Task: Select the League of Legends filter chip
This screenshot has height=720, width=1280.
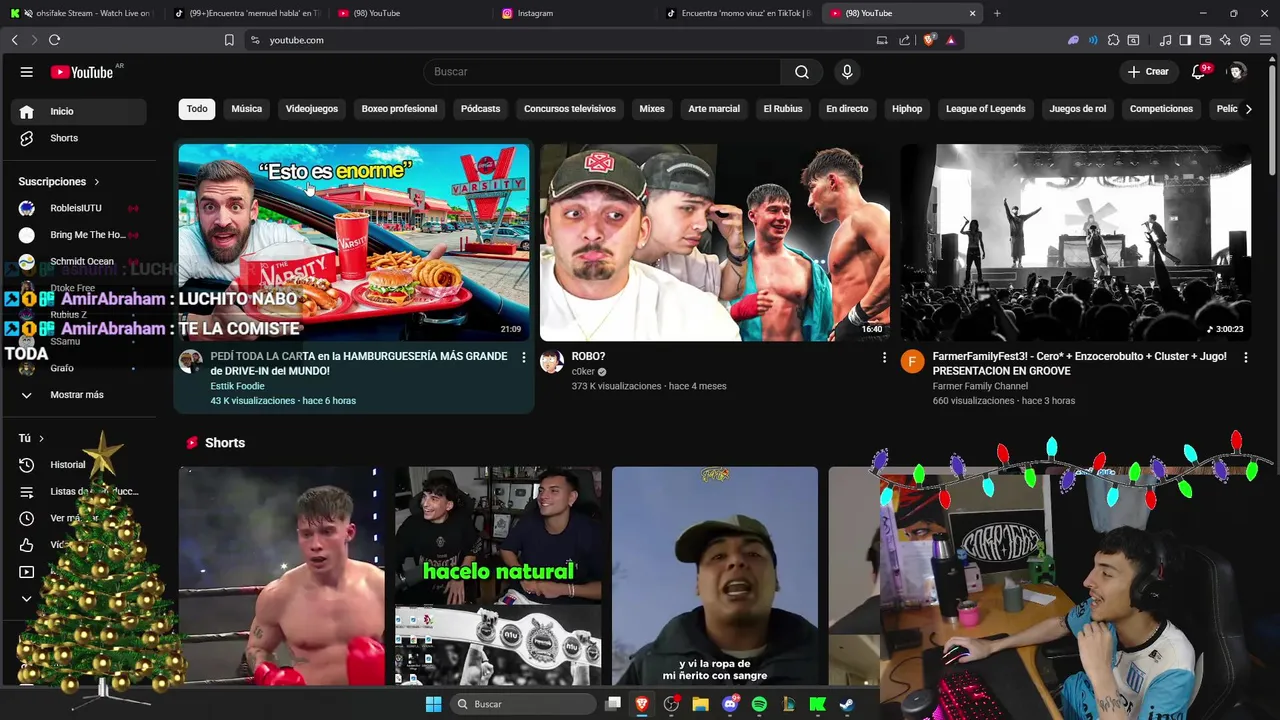Action: click(x=986, y=109)
